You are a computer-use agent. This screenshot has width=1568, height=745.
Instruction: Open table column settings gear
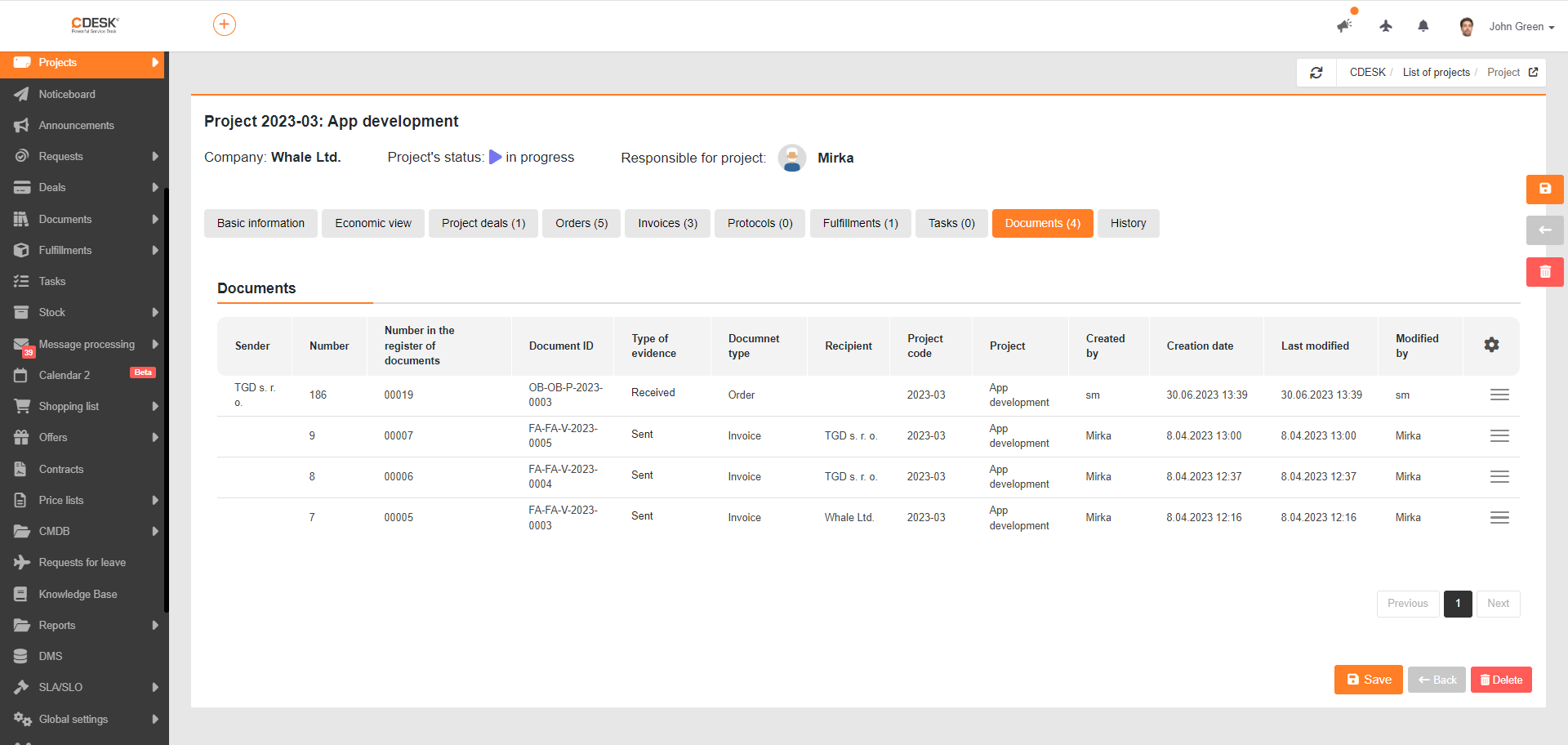[1491, 345]
